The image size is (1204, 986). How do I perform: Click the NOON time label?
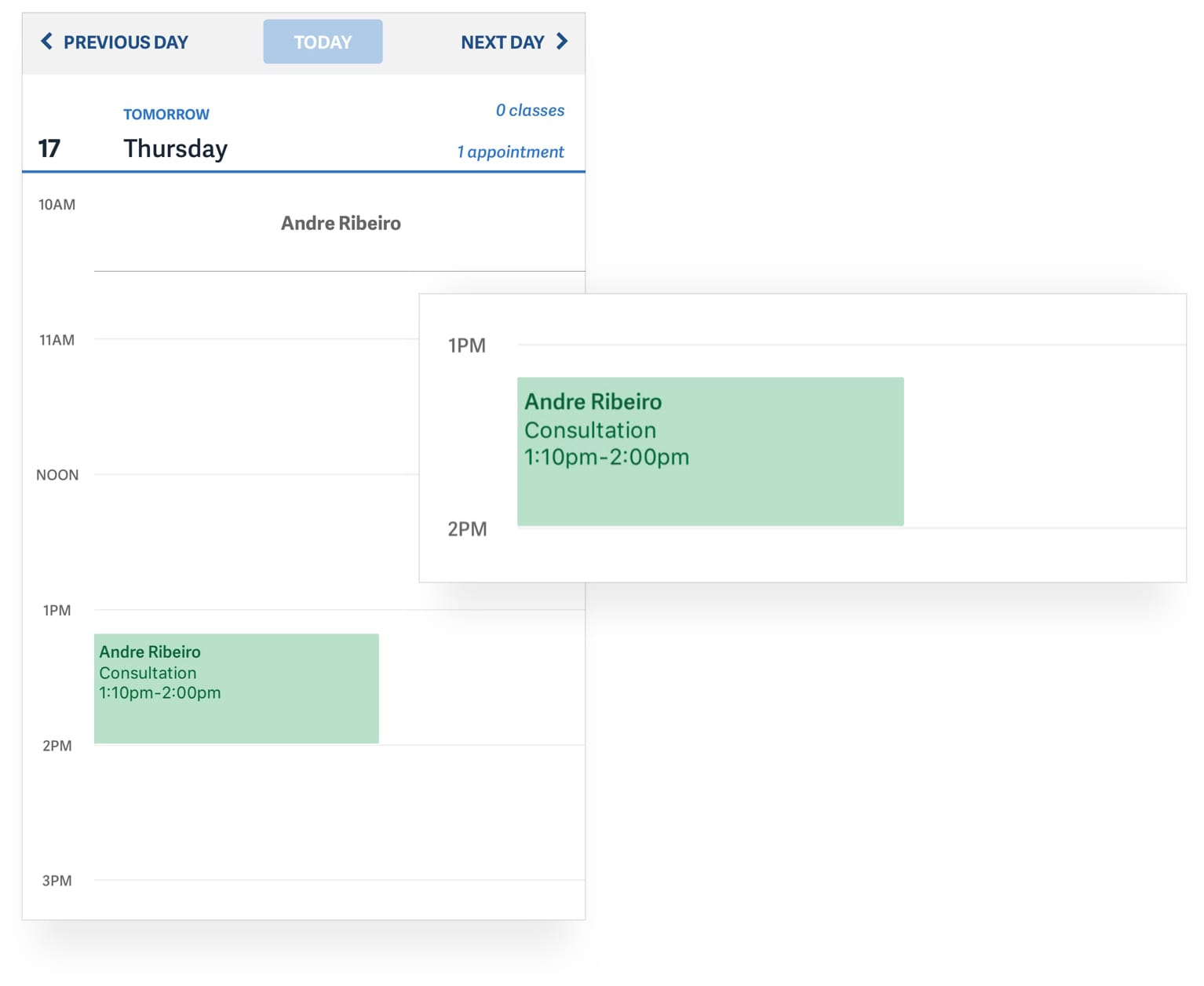57,474
